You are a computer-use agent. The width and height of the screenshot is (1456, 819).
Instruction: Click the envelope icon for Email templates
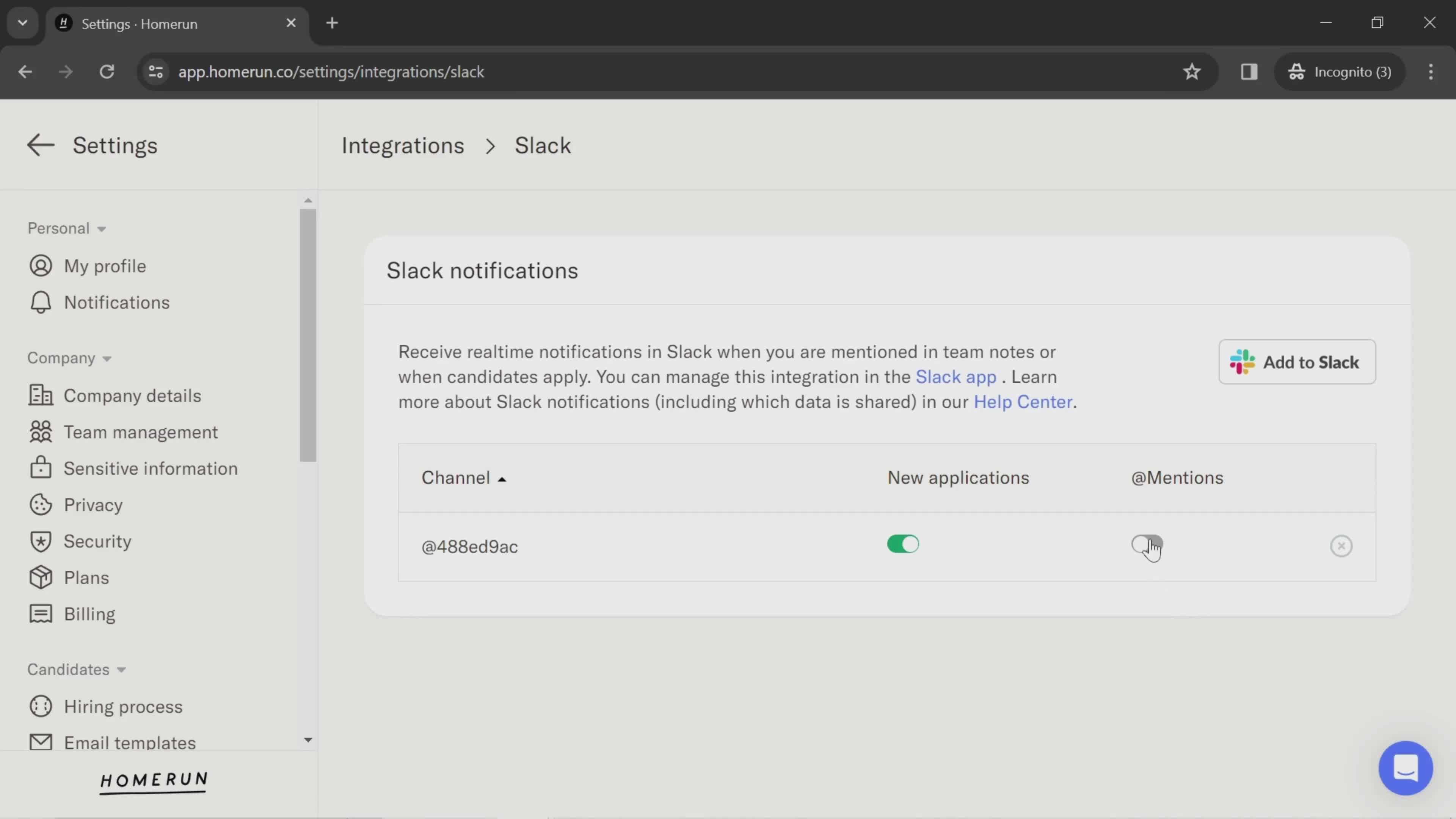[41, 742]
